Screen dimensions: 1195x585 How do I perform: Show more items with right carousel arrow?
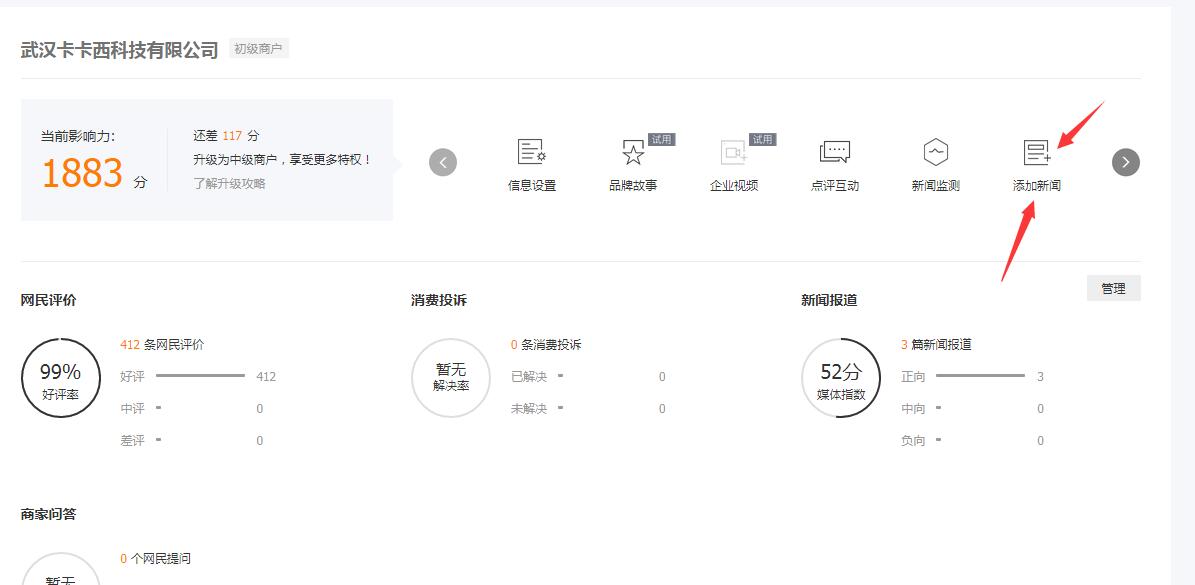point(1126,162)
